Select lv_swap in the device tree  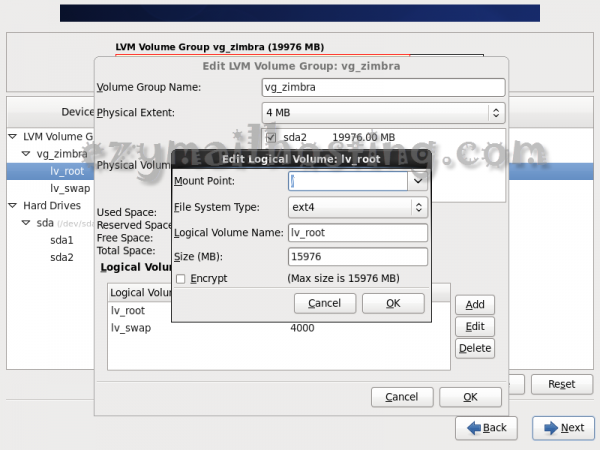point(70,189)
